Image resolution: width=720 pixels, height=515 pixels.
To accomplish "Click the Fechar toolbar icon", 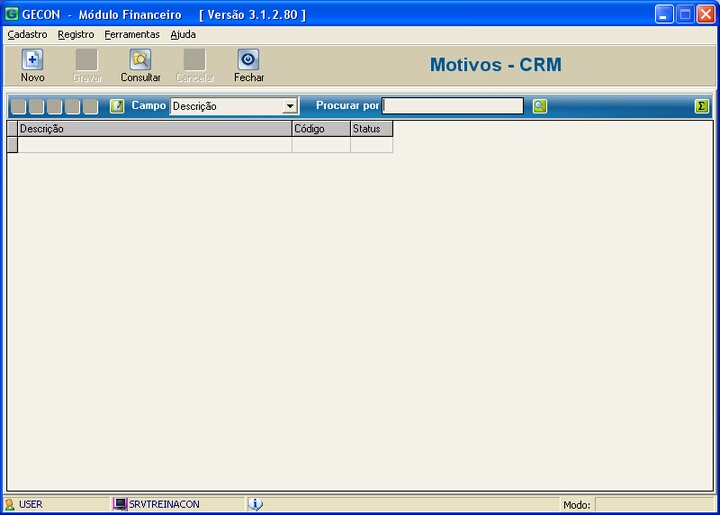I will (x=248, y=60).
